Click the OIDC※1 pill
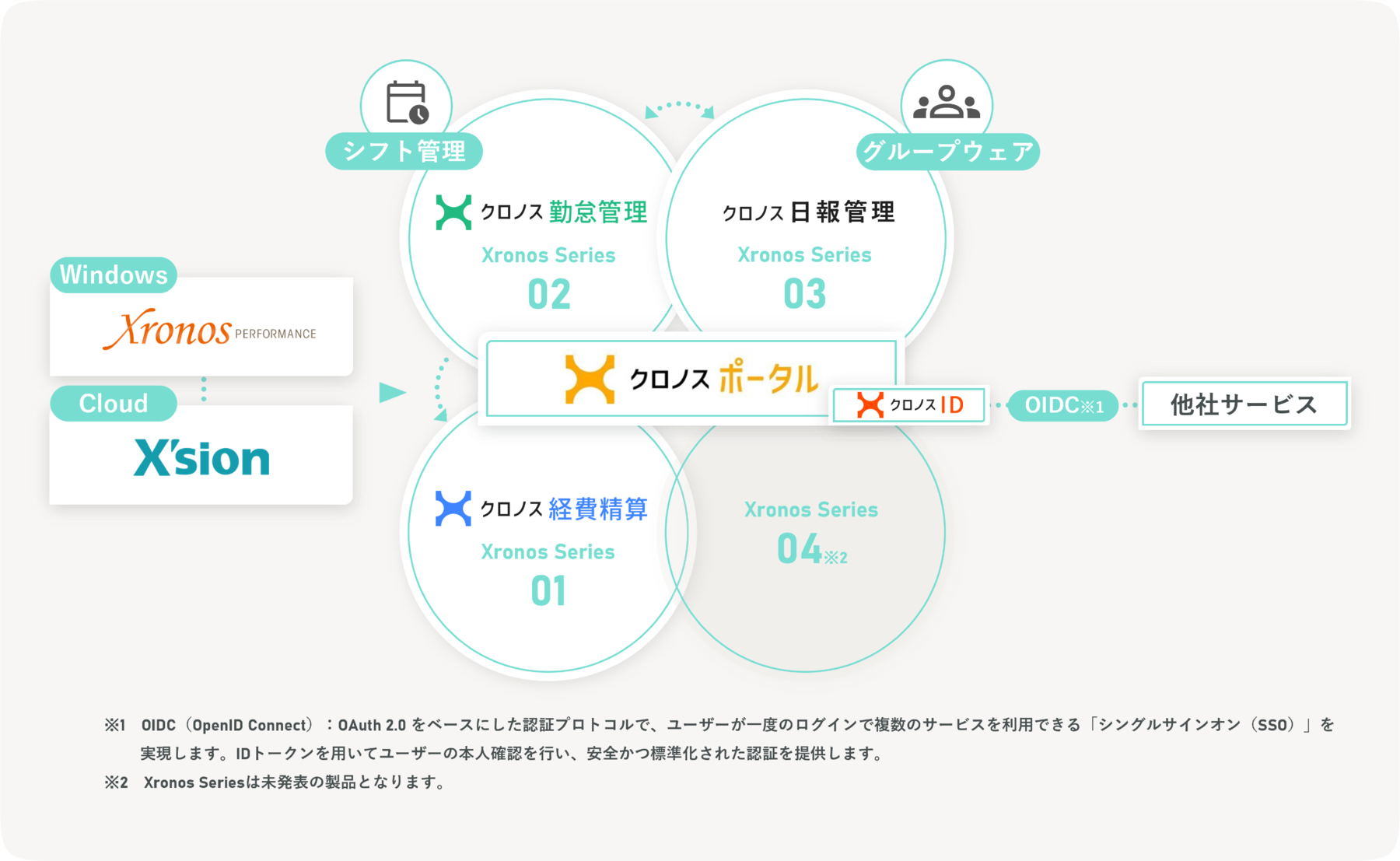The height and width of the screenshot is (861, 1400). pyautogui.click(x=1063, y=405)
